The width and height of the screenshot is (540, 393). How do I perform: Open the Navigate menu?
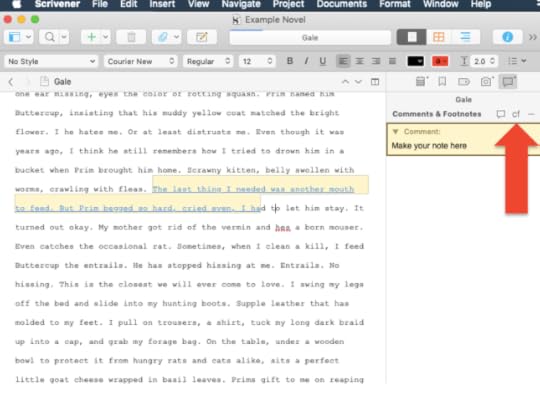coord(241,4)
